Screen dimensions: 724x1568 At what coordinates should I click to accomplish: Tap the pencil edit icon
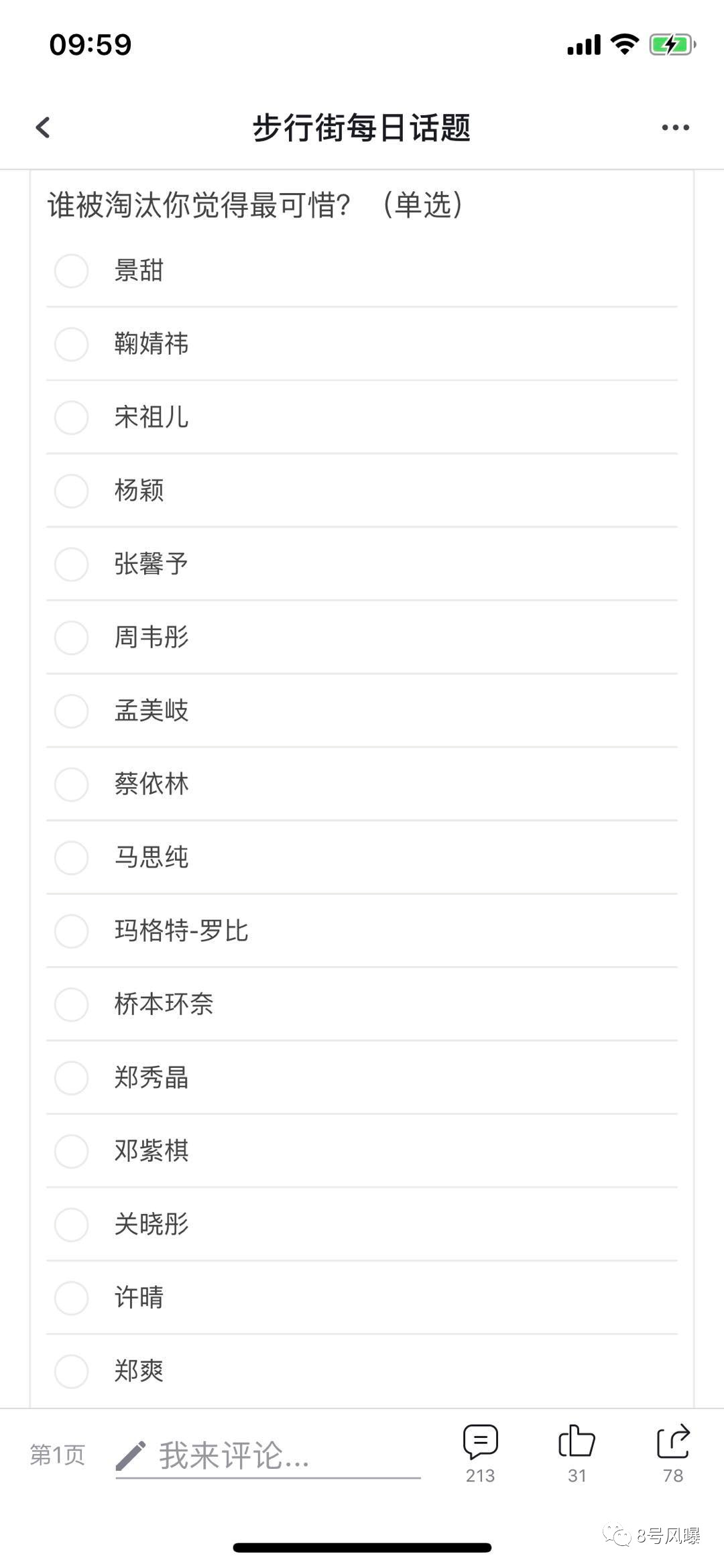pos(131,1456)
